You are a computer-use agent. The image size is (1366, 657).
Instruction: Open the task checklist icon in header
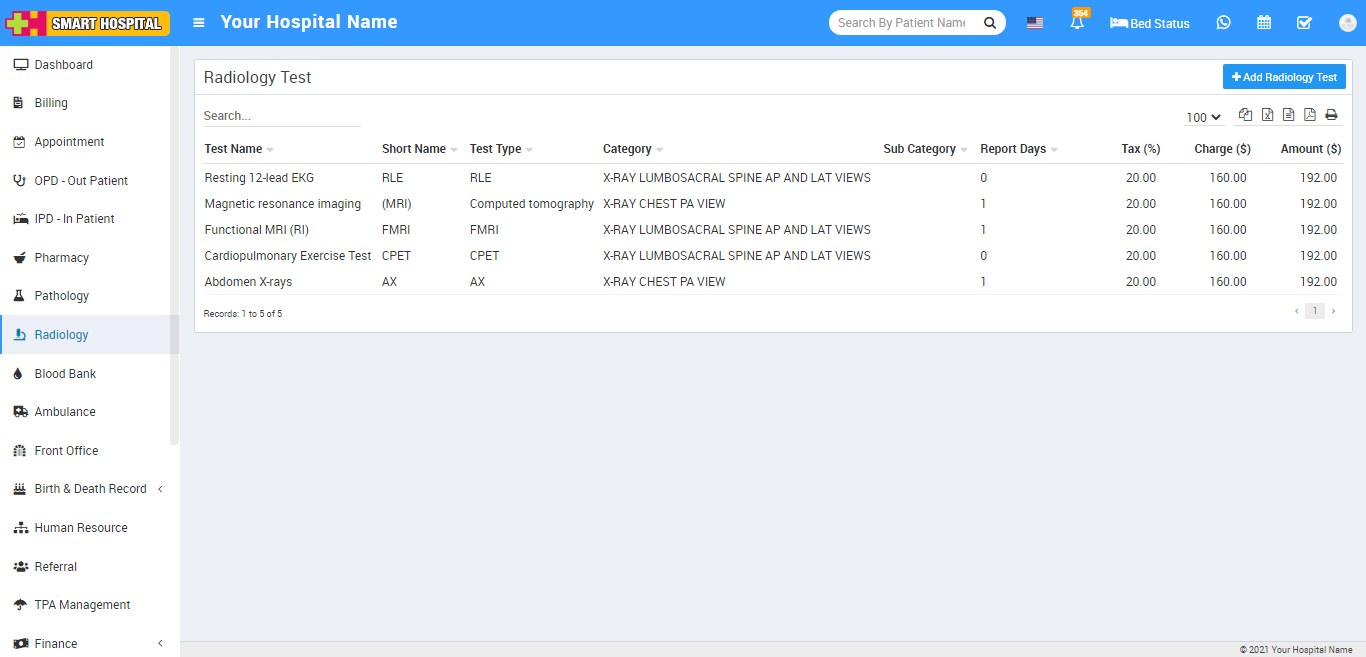click(x=1304, y=23)
